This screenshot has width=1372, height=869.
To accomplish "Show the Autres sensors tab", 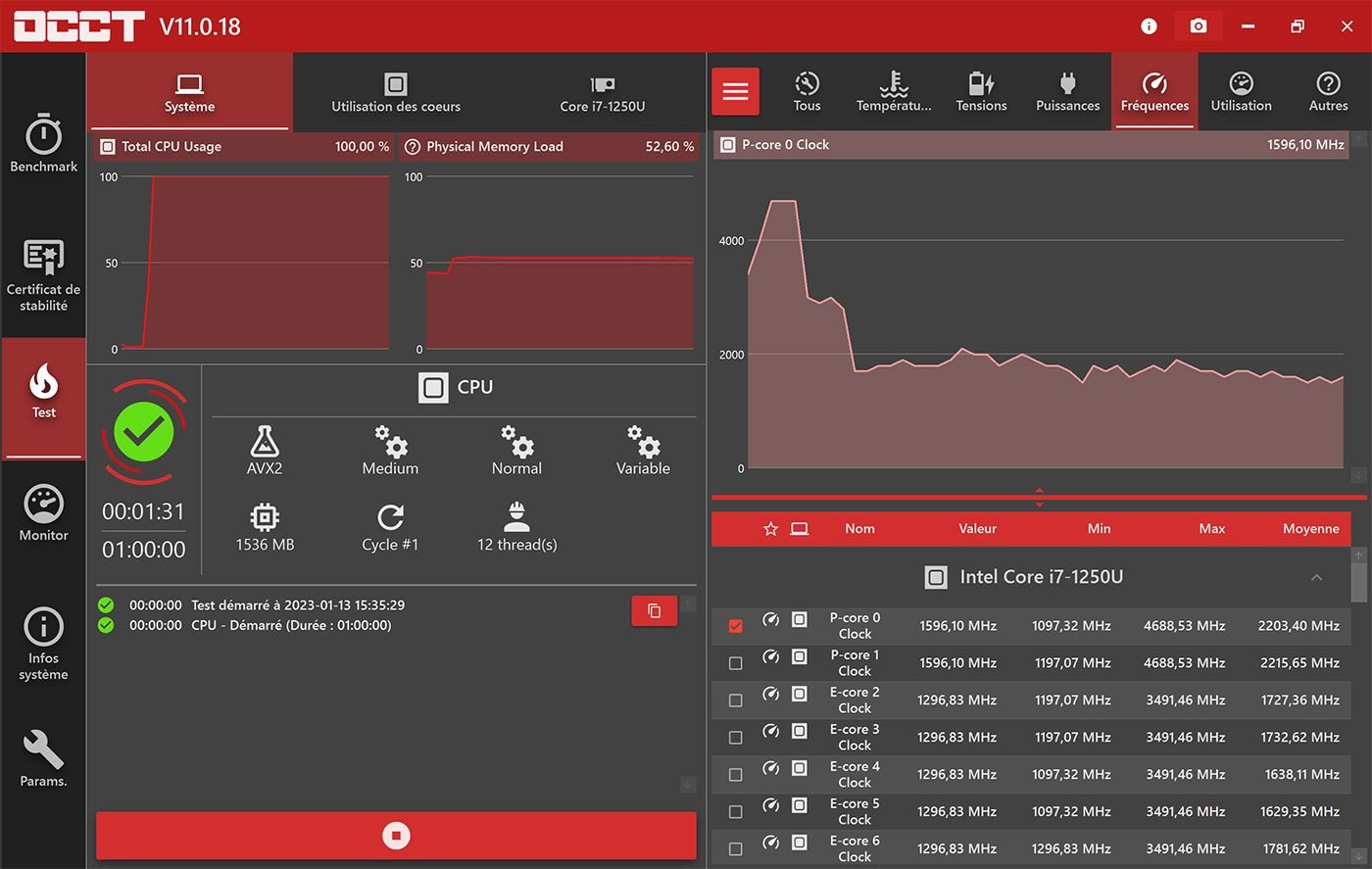I will click(1328, 92).
